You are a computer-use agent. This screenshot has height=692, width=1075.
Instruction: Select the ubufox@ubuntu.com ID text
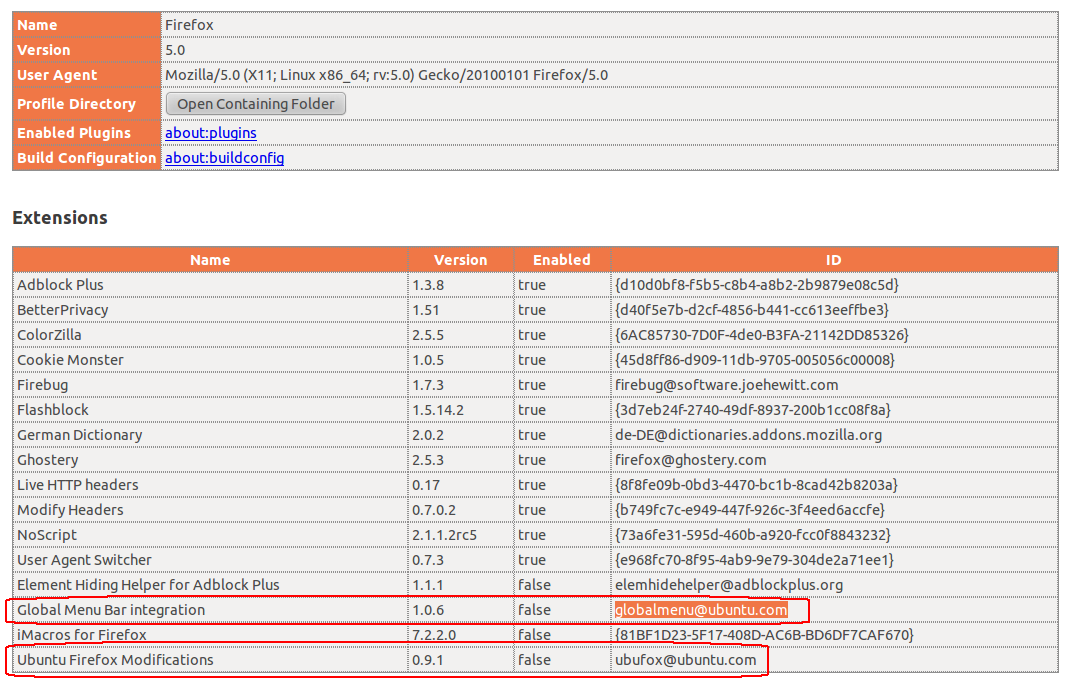click(685, 660)
